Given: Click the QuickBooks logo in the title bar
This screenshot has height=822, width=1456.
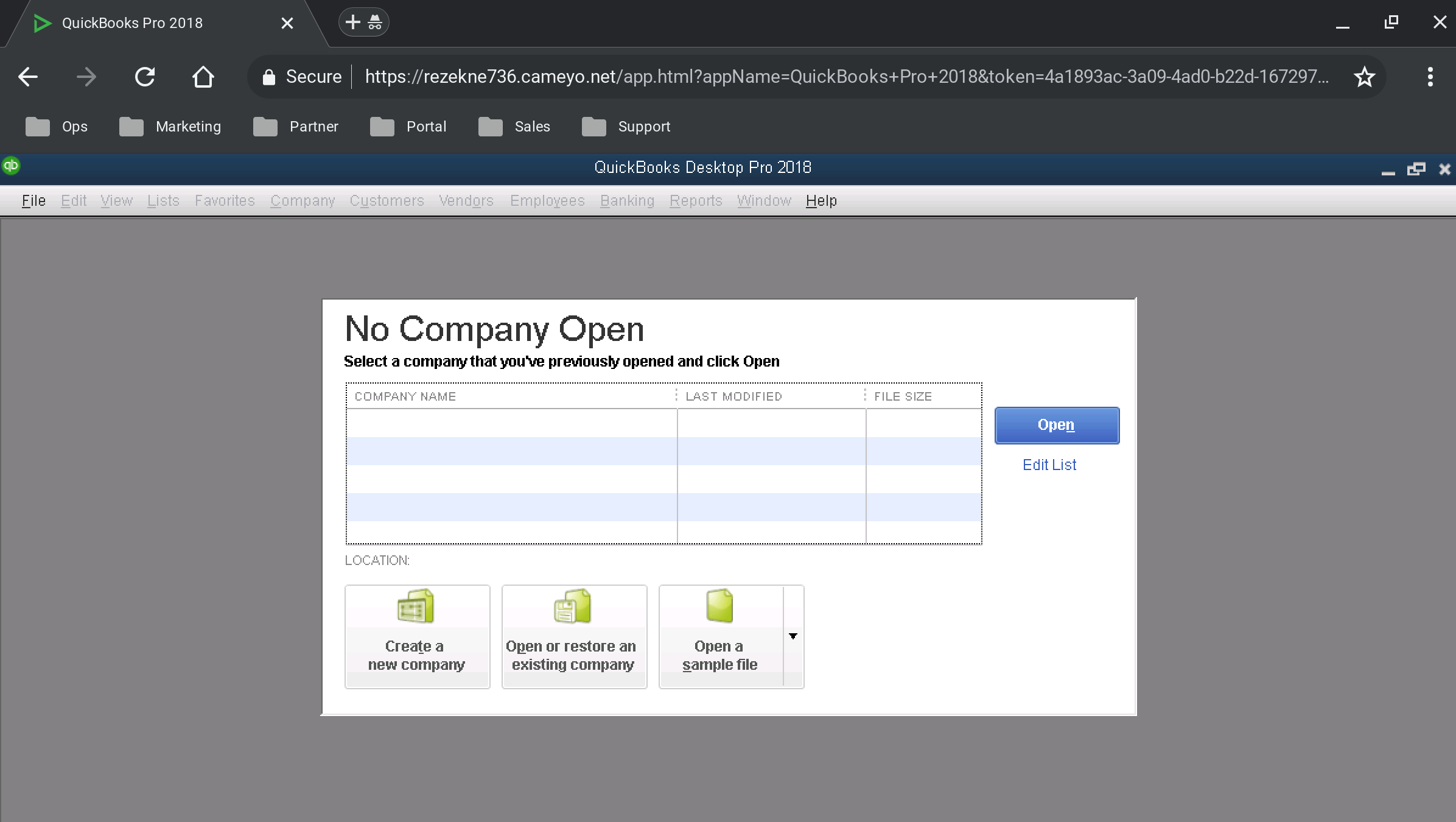Looking at the screenshot, I should coord(11,166).
